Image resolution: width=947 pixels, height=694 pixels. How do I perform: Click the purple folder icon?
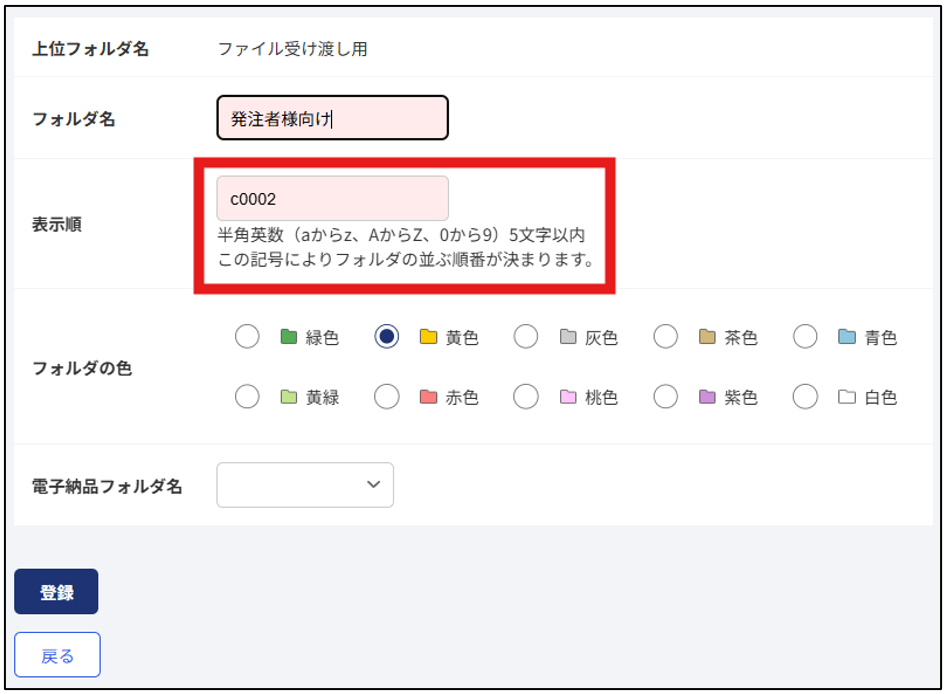click(707, 397)
